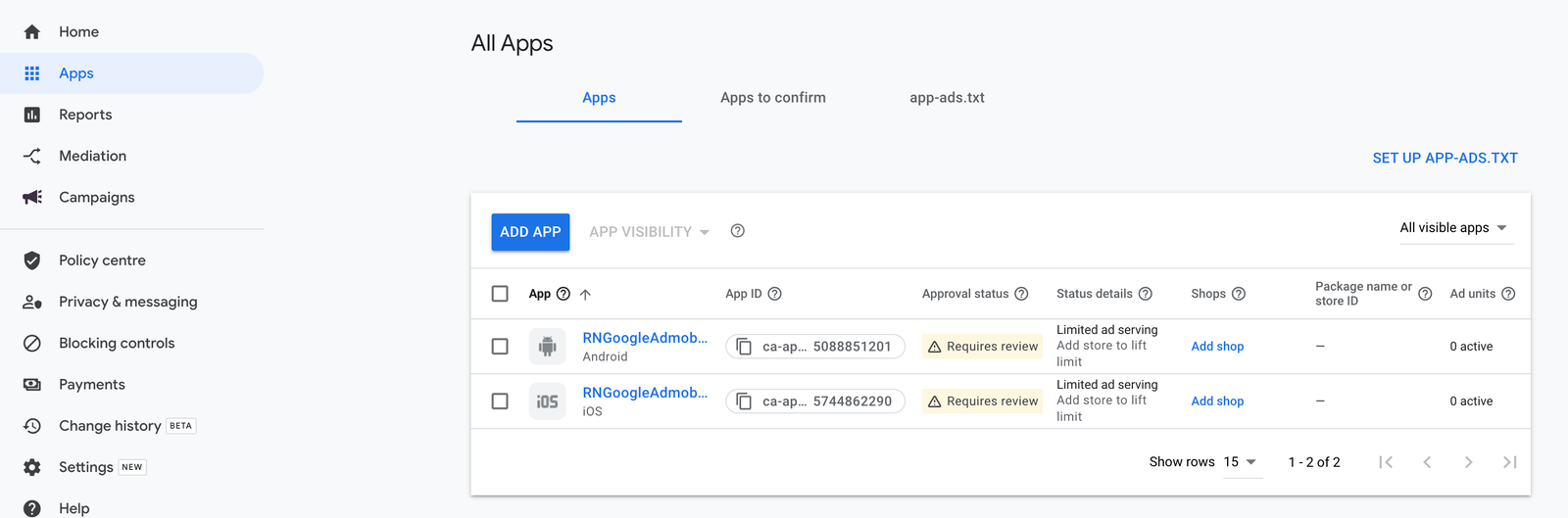Screen dimensions: 1568x518
Task: Click 'Limited ad serving' in Android row
Action: pos(1106,330)
